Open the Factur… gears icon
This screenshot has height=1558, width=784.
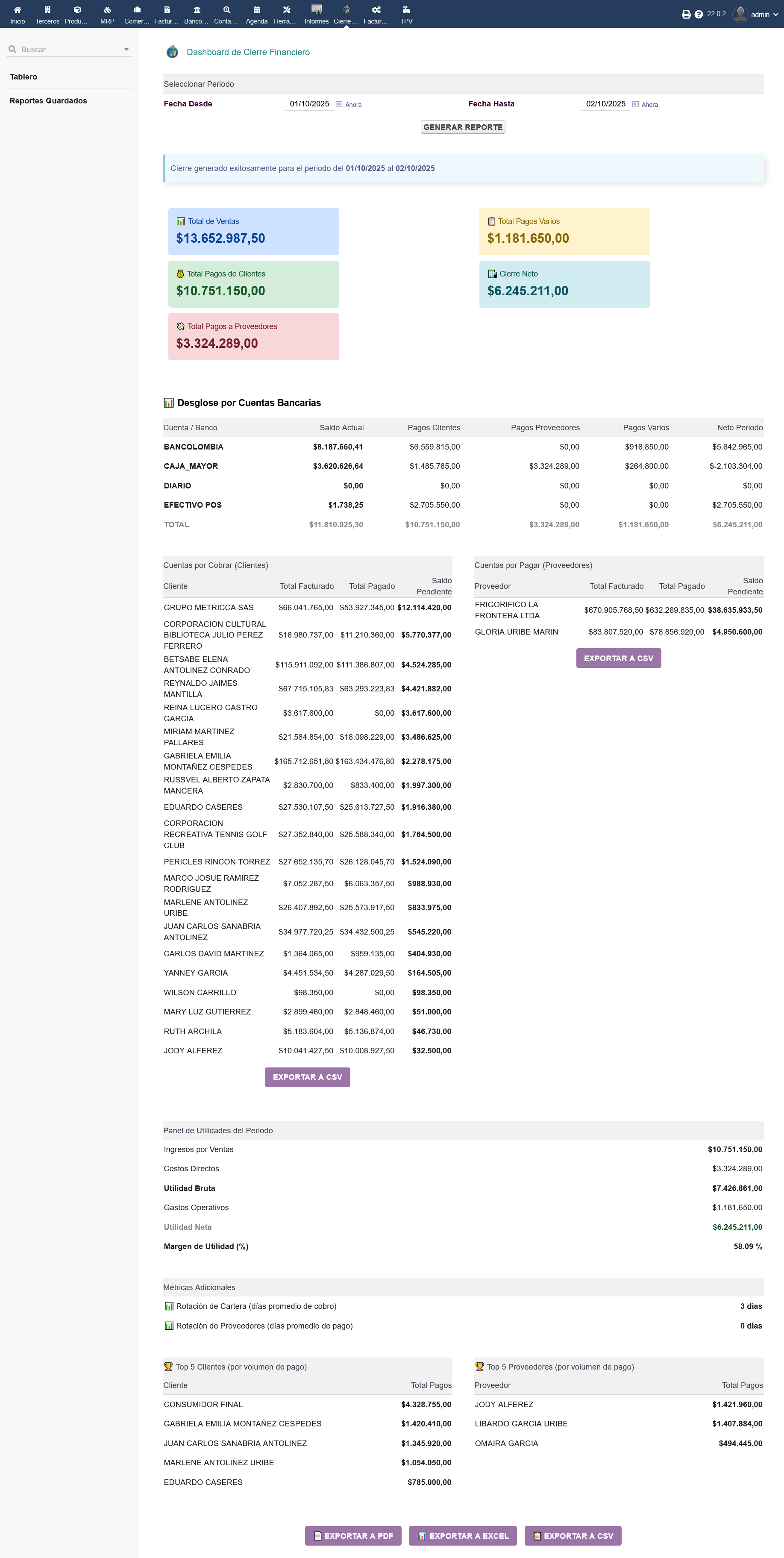coord(376,10)
